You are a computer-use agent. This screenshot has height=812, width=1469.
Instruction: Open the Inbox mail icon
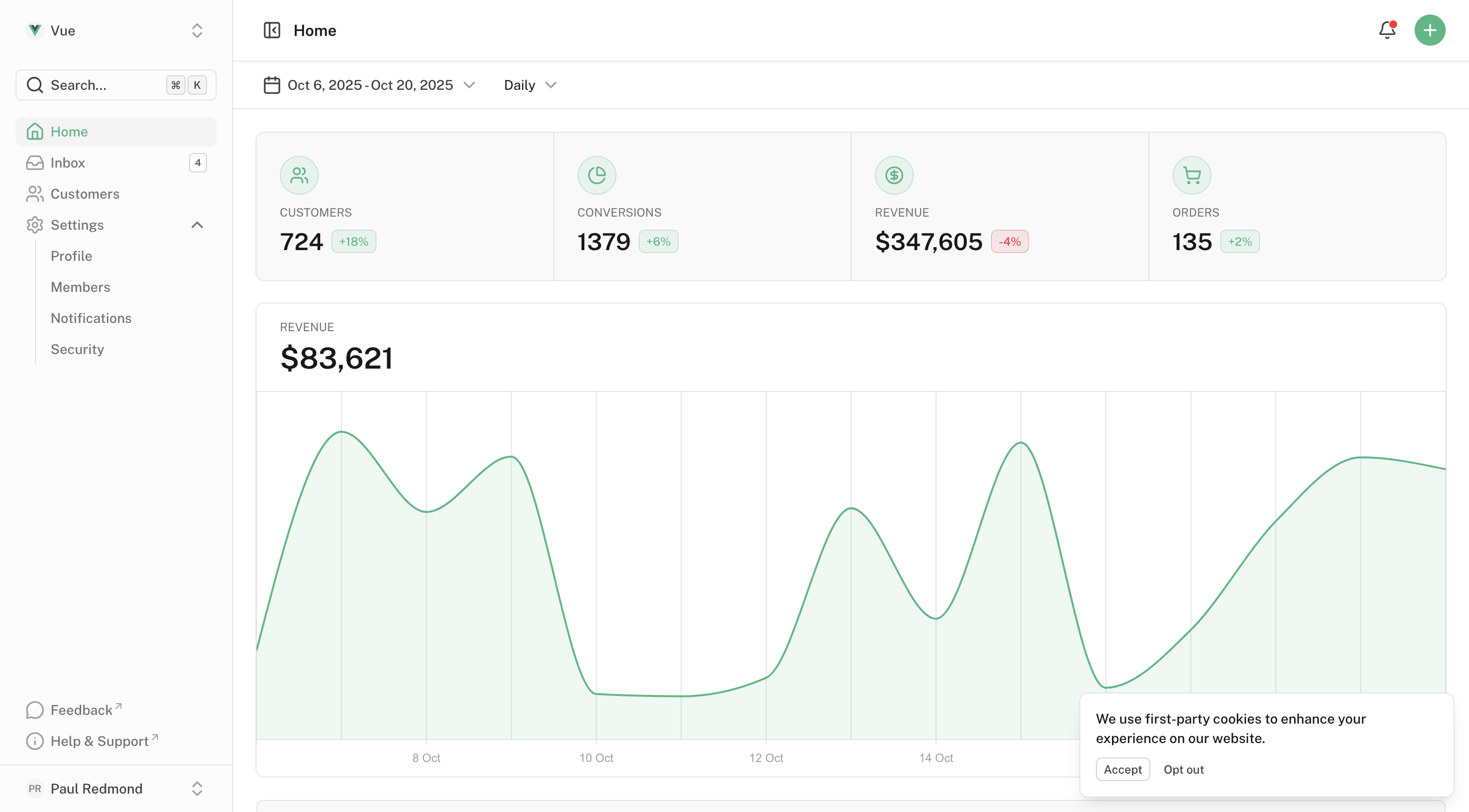35,163
